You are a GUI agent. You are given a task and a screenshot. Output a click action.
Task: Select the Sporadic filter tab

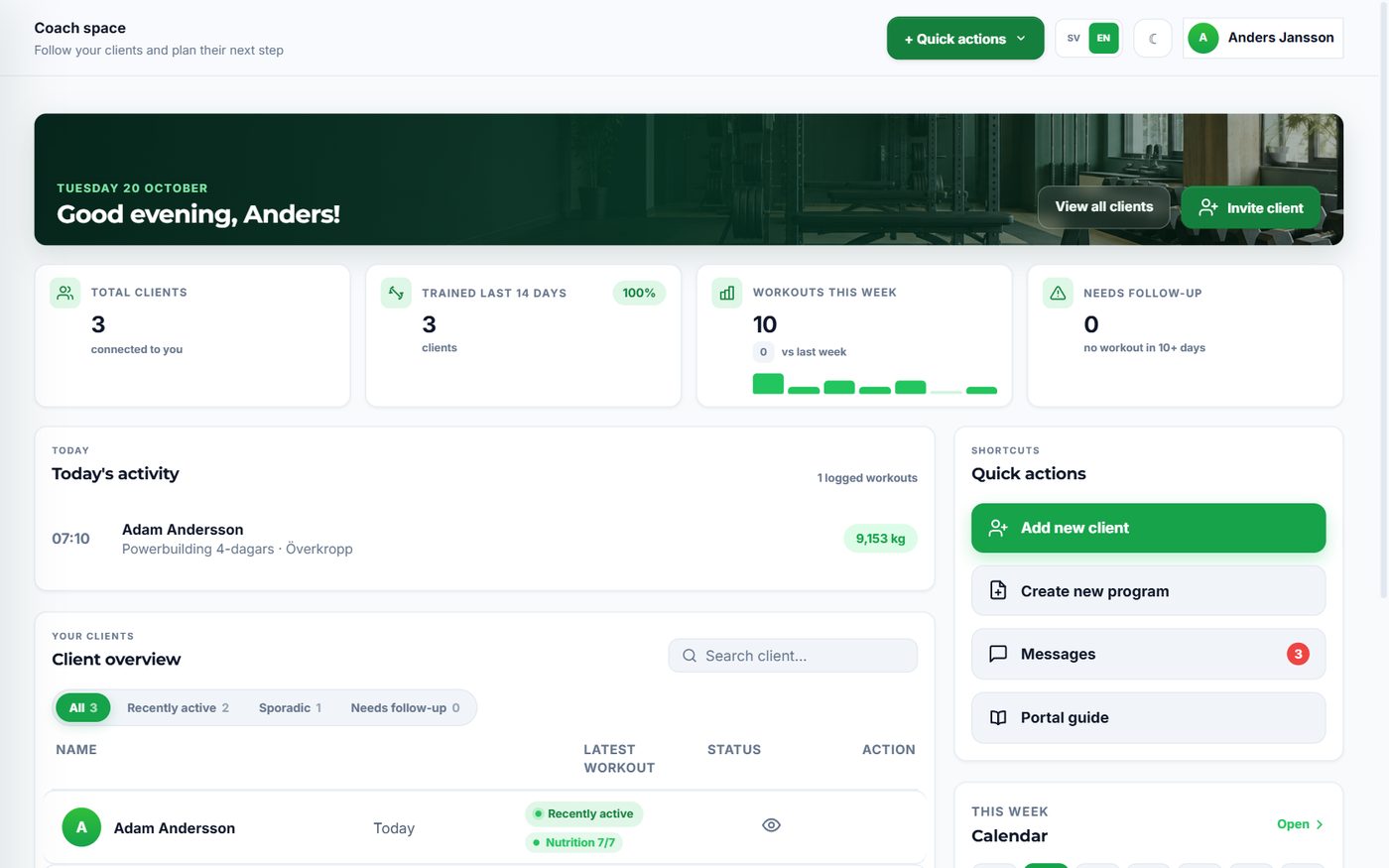click(x=290, y=707)
